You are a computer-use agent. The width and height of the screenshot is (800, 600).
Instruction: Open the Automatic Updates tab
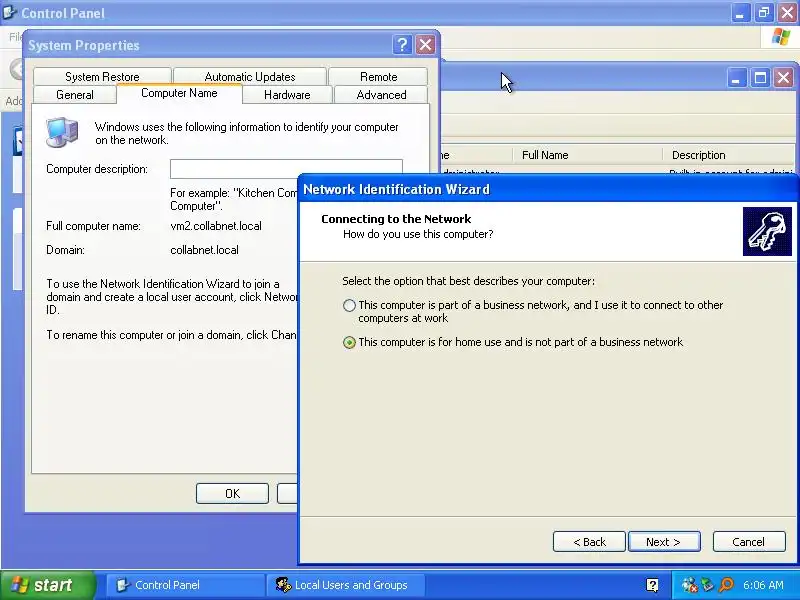[250, 77]
